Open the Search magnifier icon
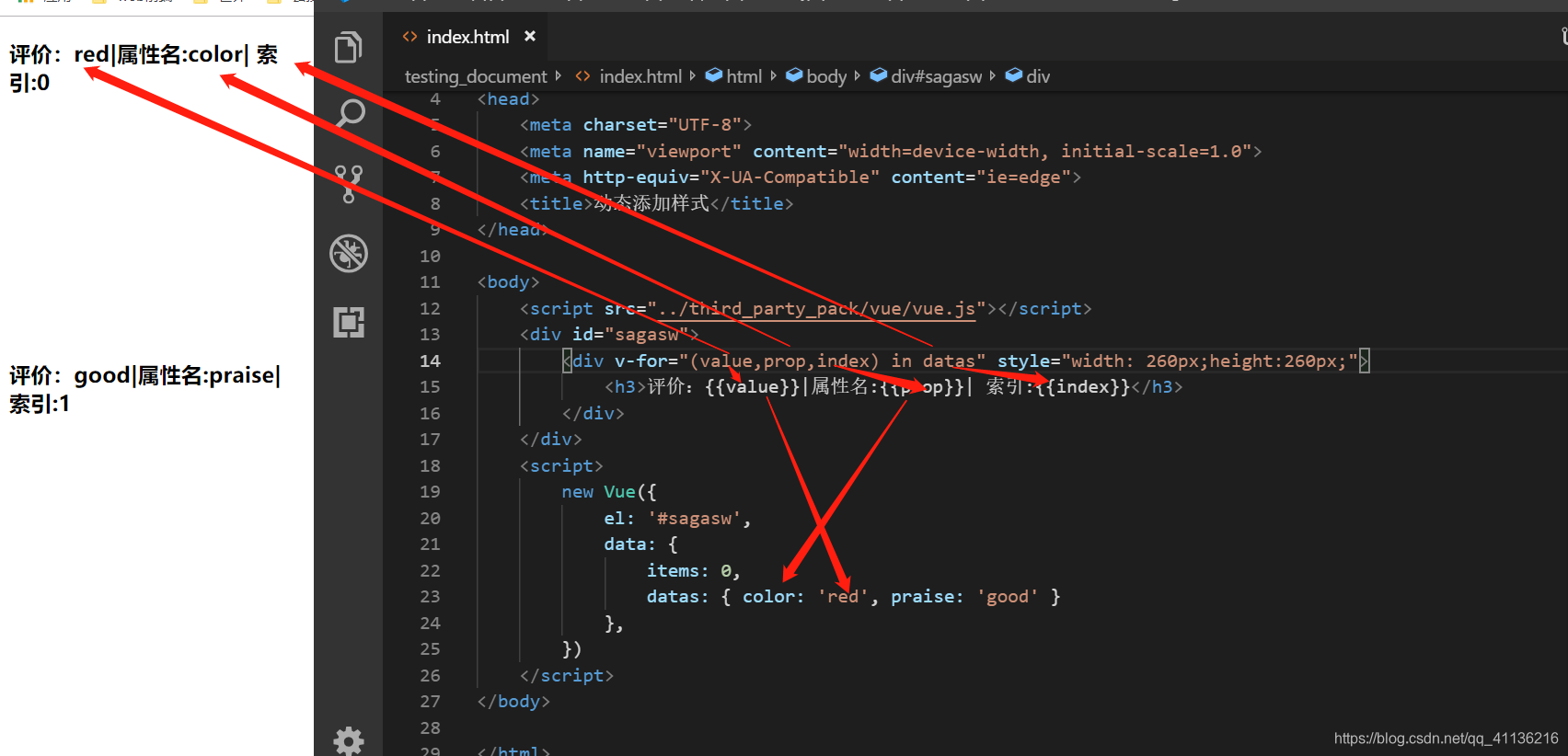 point(350,113)
